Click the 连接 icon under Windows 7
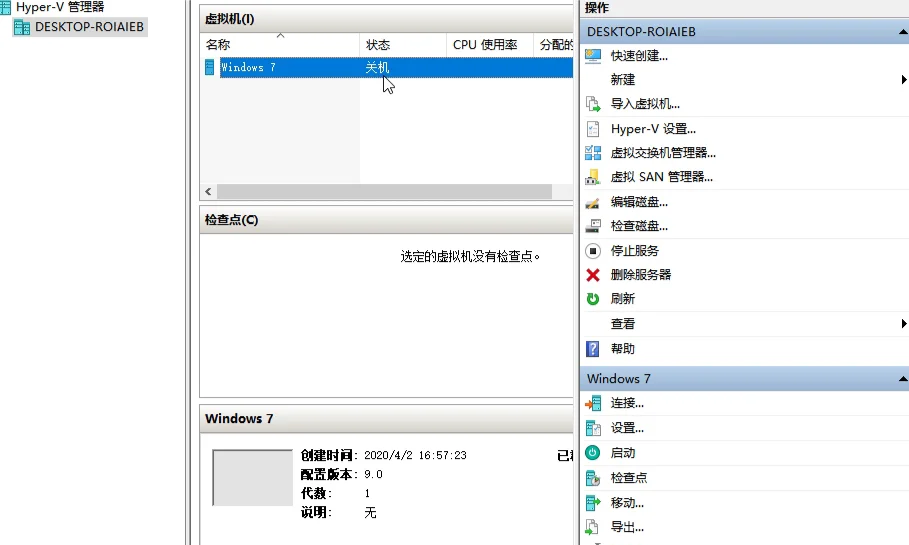The width and height of the screenshot is (909, 545). [x=592, y=404]
